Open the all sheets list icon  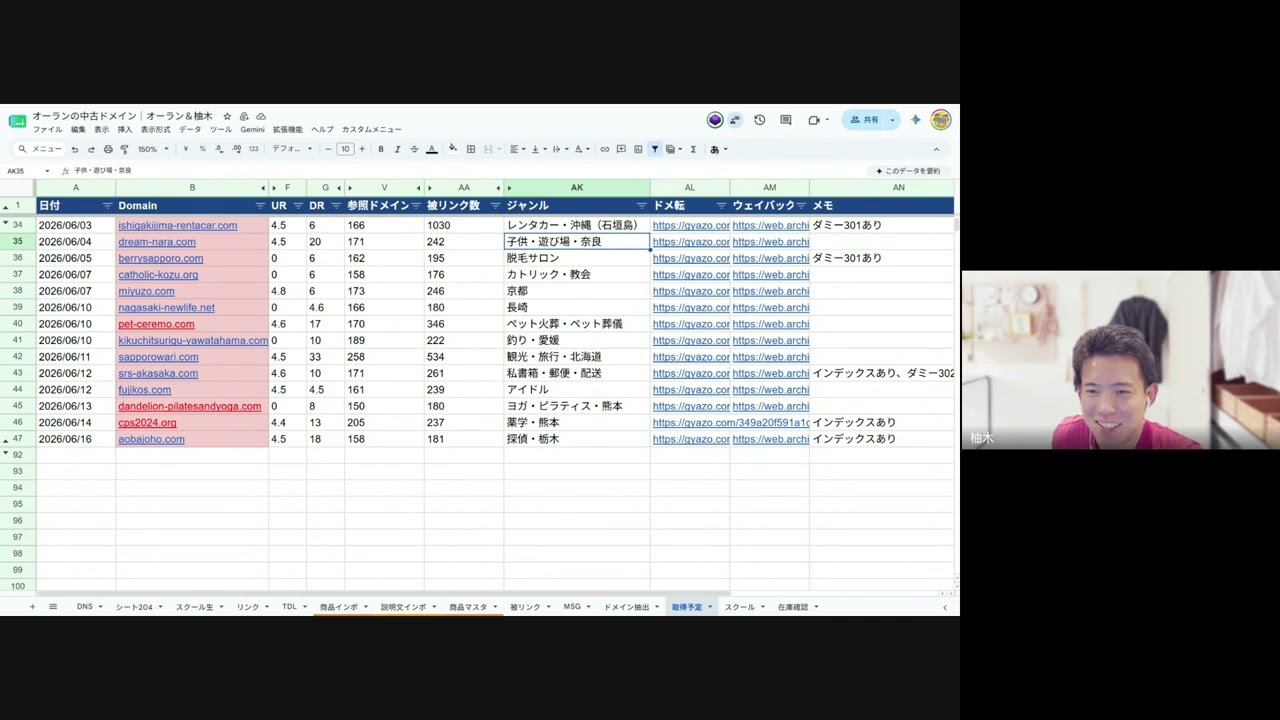point(53,607)
